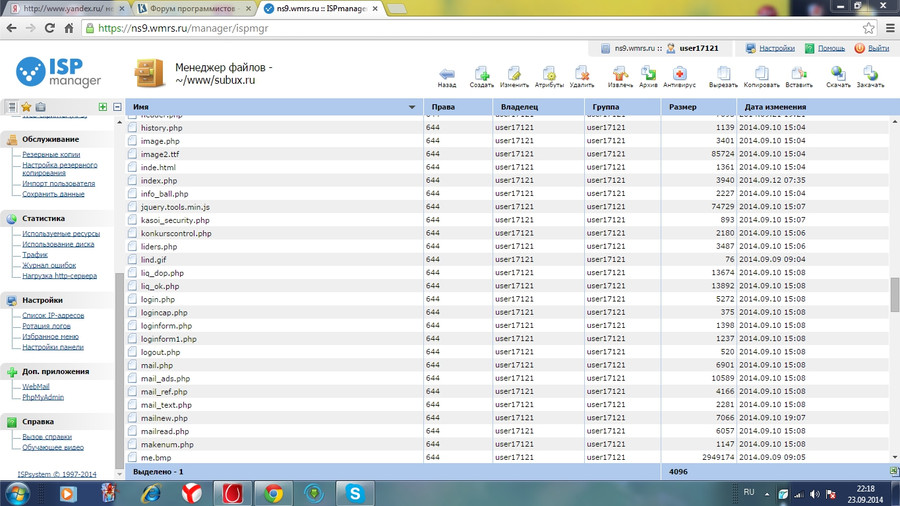This screenshot has width=900, height=506.
Task: Select checkbox for mail.php
Action: point(133,365)
